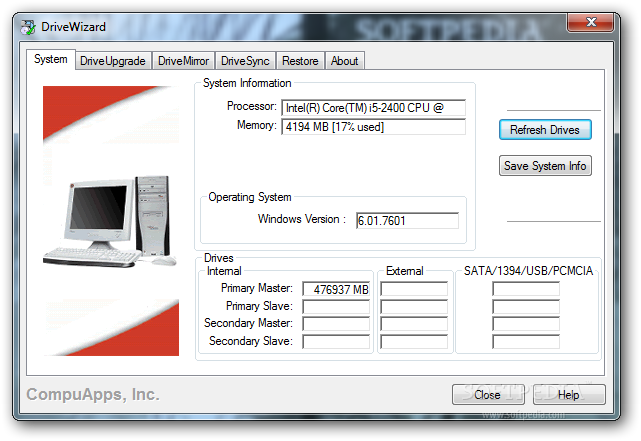Open the Restore tab
This screenshot has width=641, height=441.
(x=300, y=61)
